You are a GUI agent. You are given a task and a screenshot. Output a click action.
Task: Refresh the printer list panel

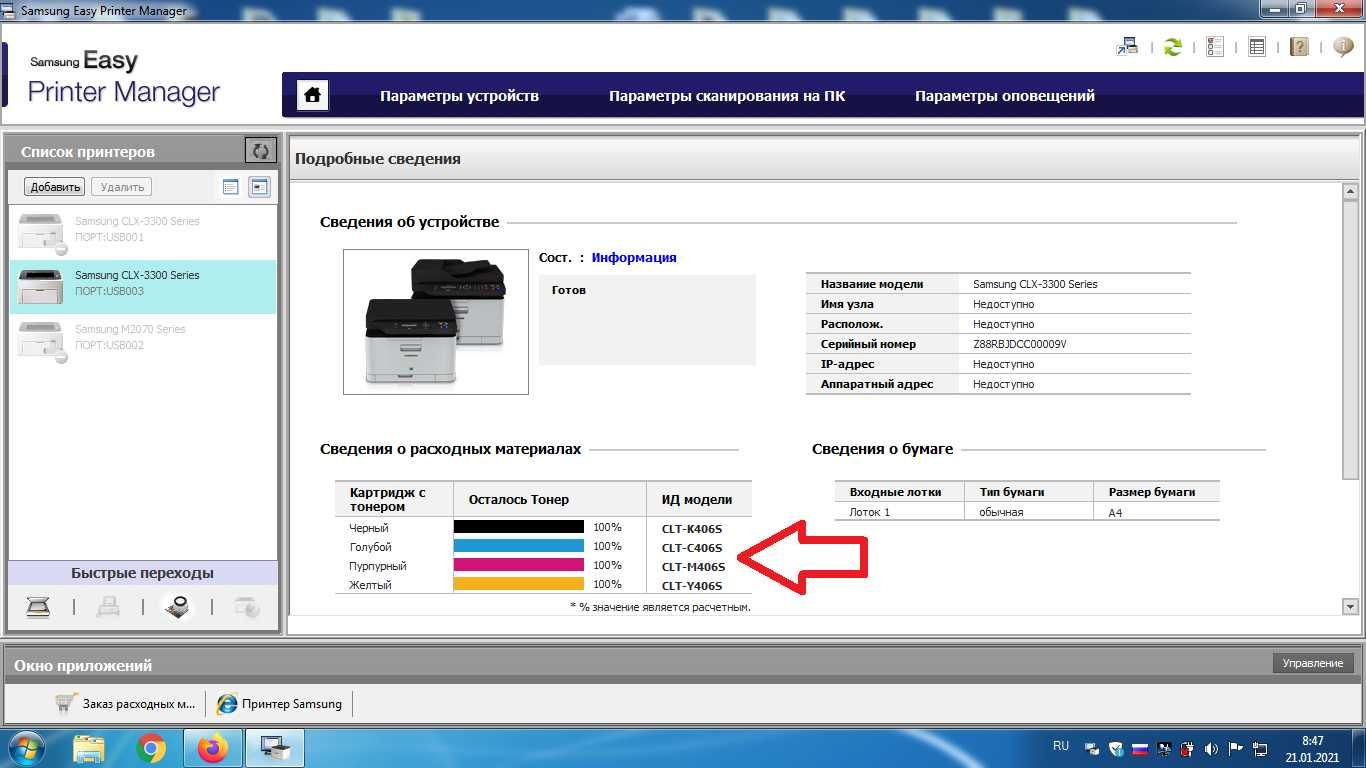point(261,151)
